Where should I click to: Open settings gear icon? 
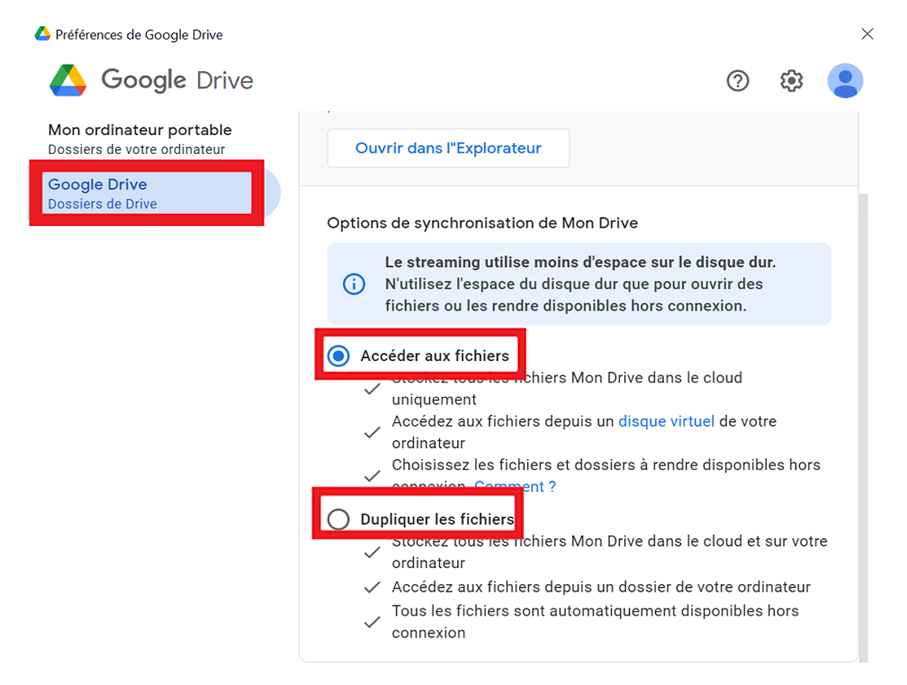[x=791, y=81]
